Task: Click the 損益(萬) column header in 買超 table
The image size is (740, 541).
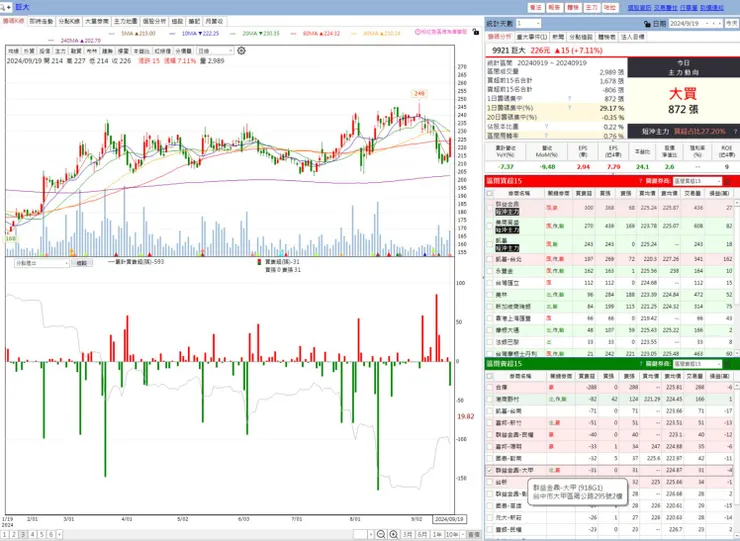Action: [719, 193]
